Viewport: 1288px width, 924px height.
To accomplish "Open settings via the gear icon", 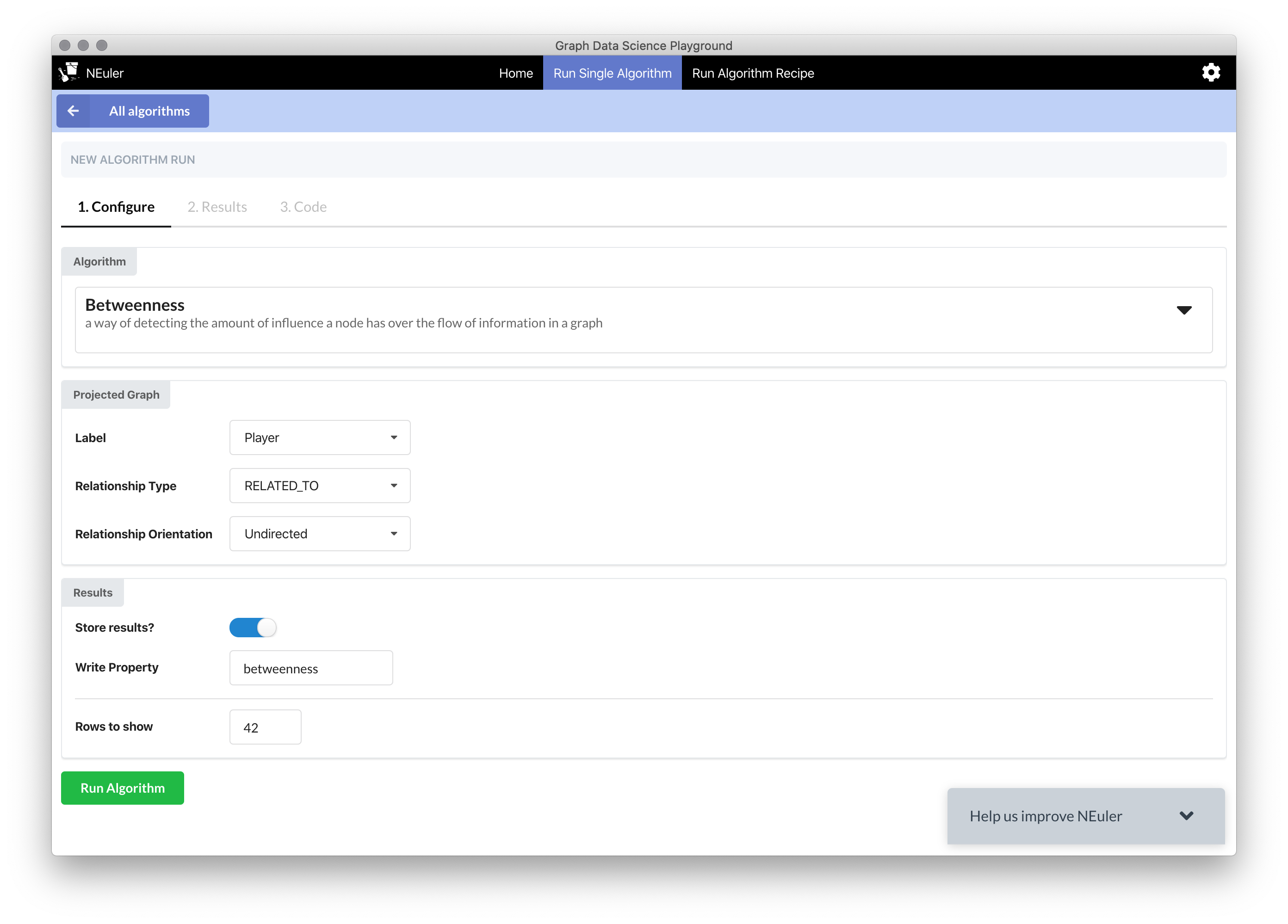I will click(x=1211, y=73).
